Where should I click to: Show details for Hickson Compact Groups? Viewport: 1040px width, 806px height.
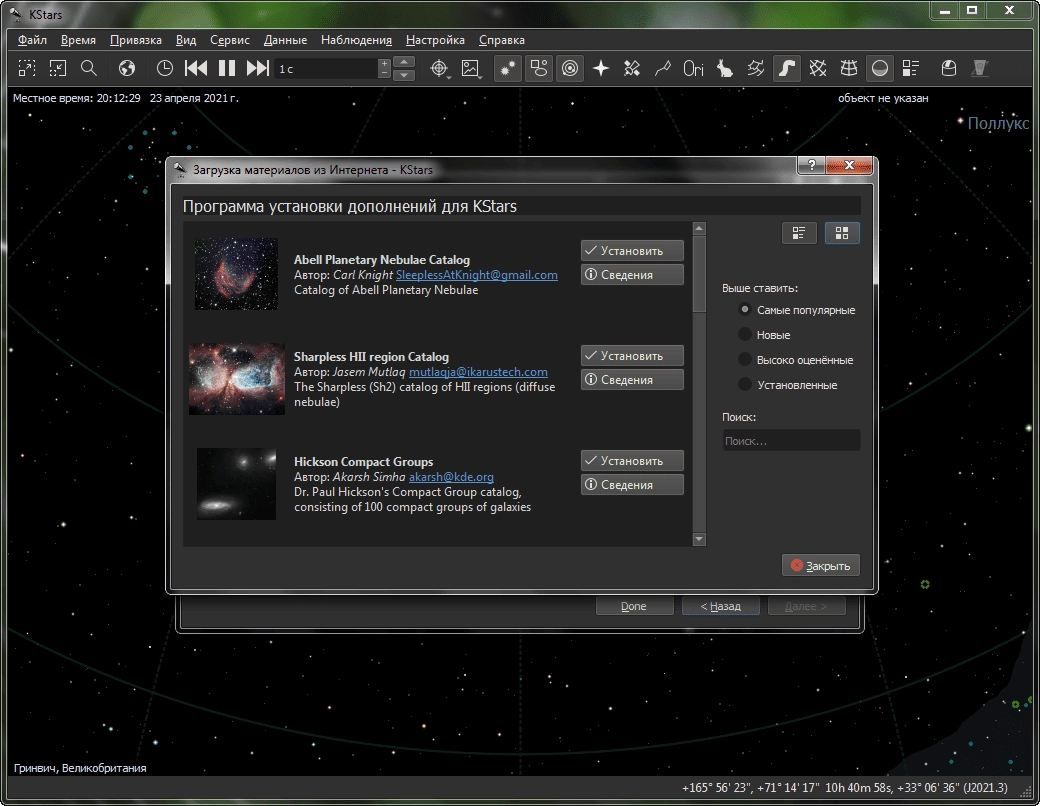[x=632, y=484]
